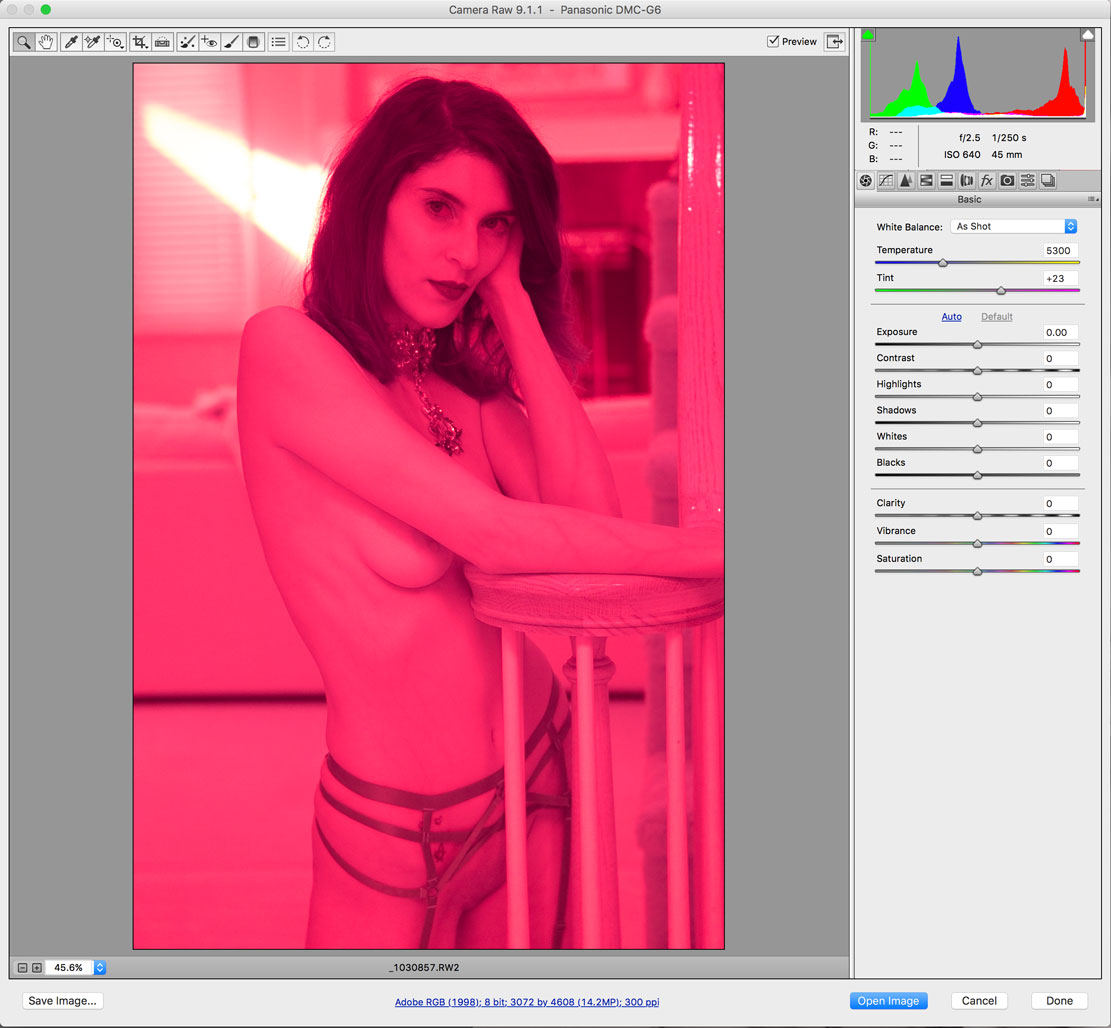
Task: Pick the White Balance eyedropper tool
Action: (71, 42)
